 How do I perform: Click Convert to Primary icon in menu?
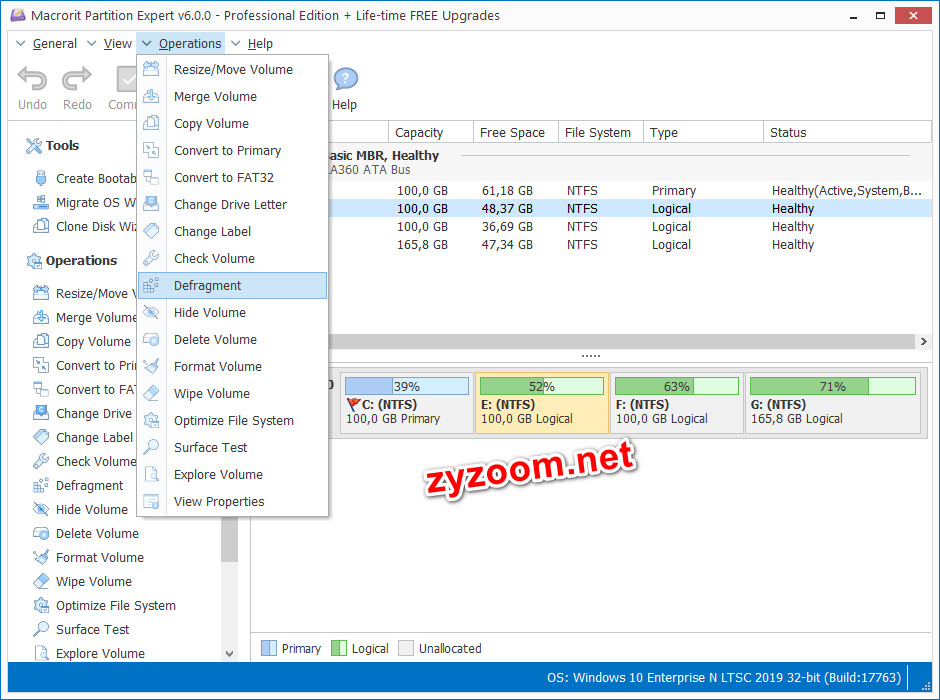[151, 150]
